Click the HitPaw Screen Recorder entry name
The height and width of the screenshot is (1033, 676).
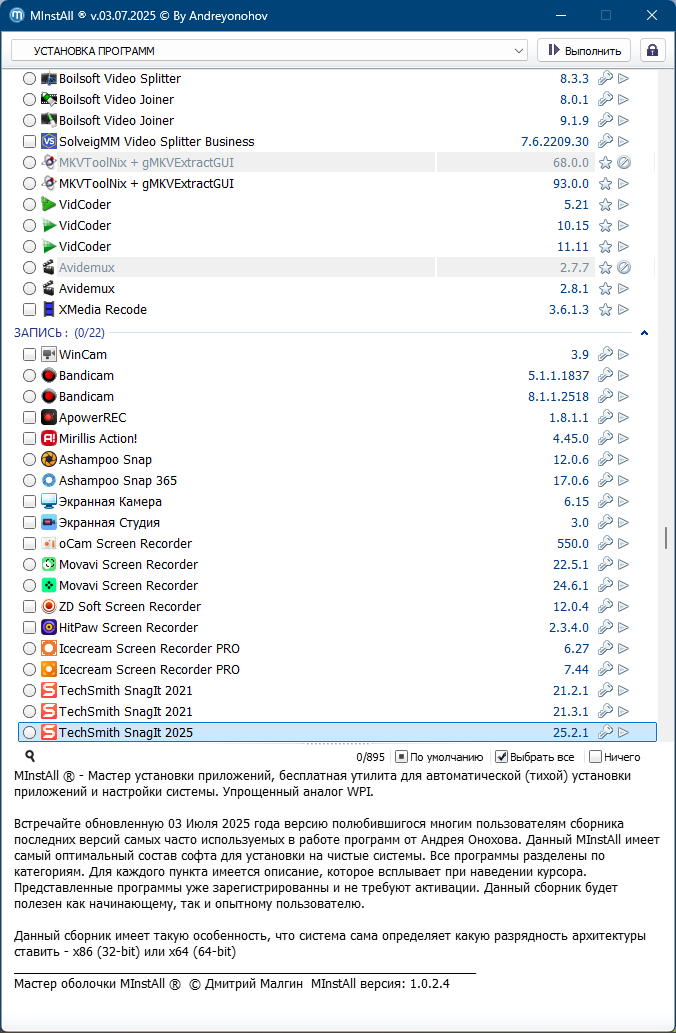(x=128, y=627)
